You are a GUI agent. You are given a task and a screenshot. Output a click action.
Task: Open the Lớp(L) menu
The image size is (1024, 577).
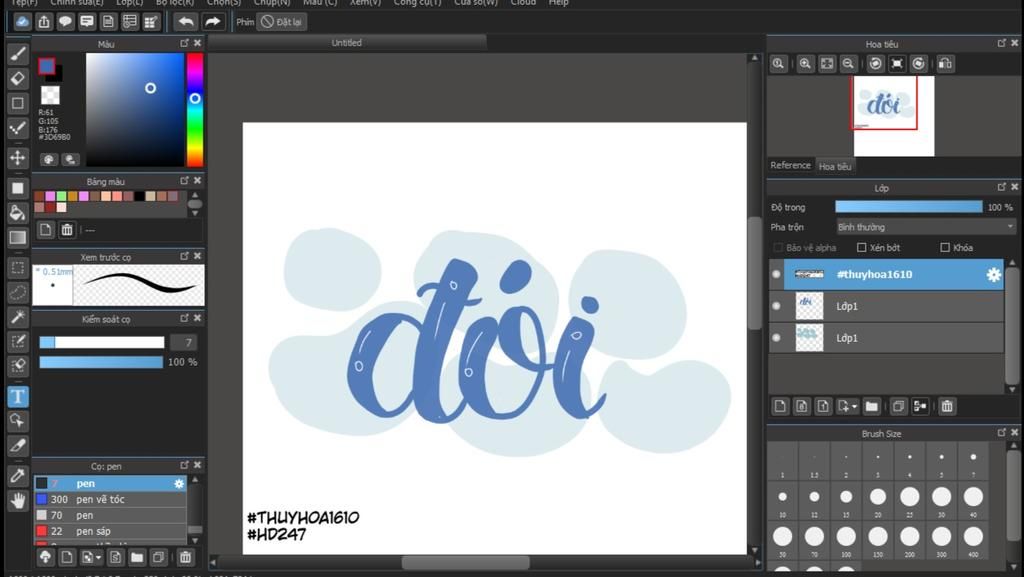pyautogui.click(x=129, y=3)
